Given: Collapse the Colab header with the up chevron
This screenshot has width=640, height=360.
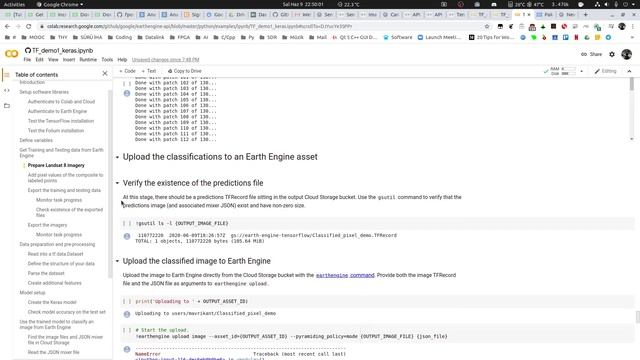Looking at the screenshot, I should point(629,71).
